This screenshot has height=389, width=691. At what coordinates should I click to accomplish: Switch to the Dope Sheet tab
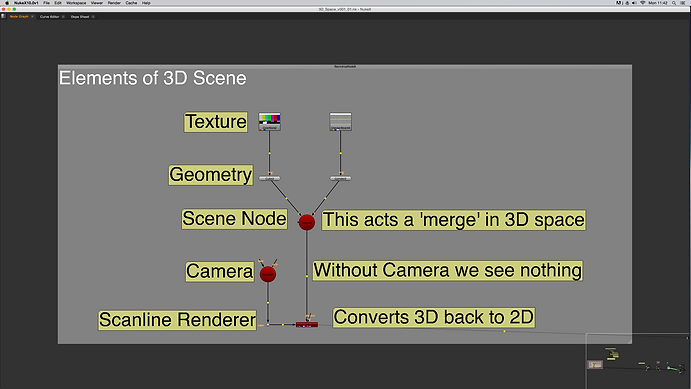(x=80, y=17)
